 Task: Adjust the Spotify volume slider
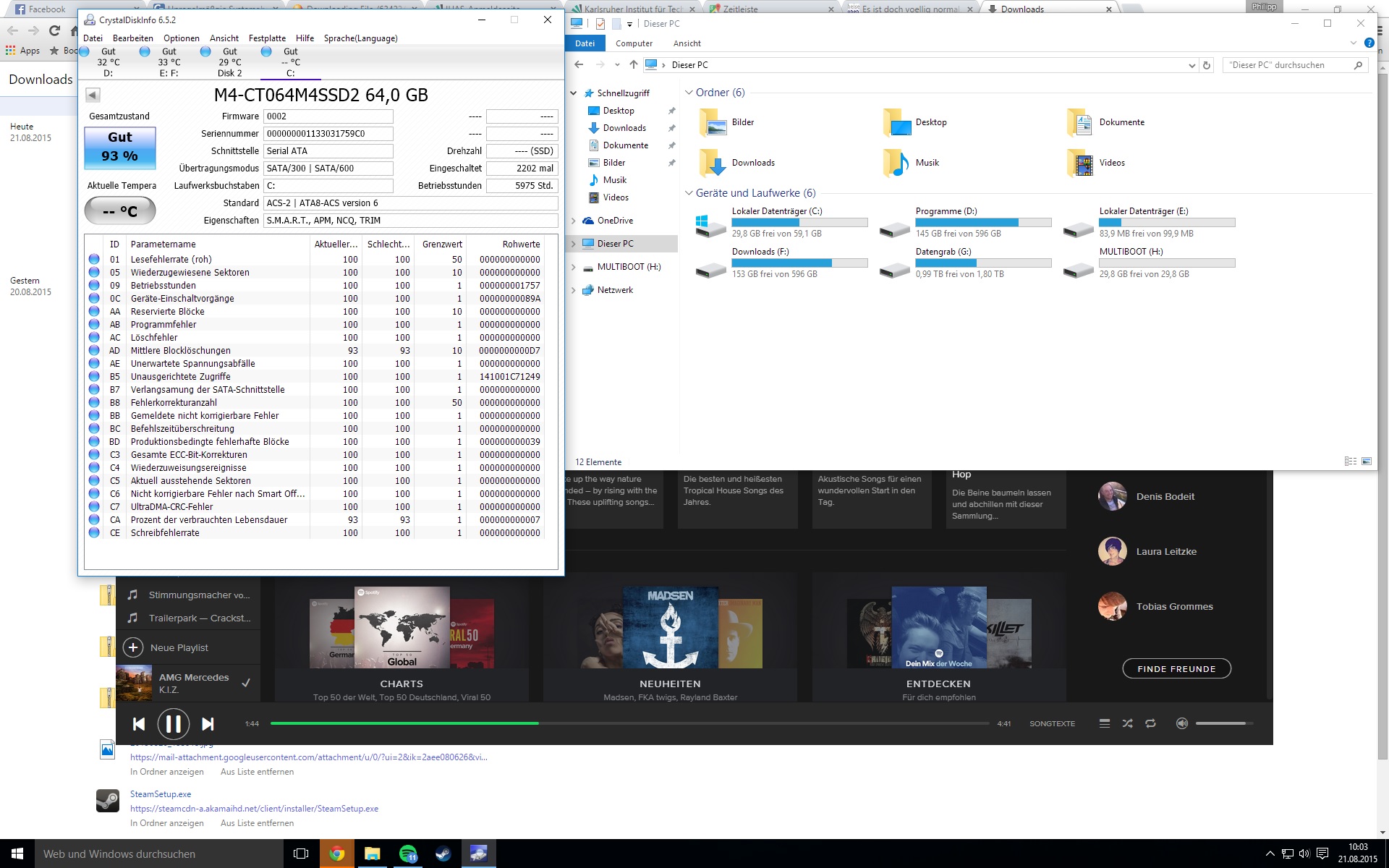point(1223,723)
